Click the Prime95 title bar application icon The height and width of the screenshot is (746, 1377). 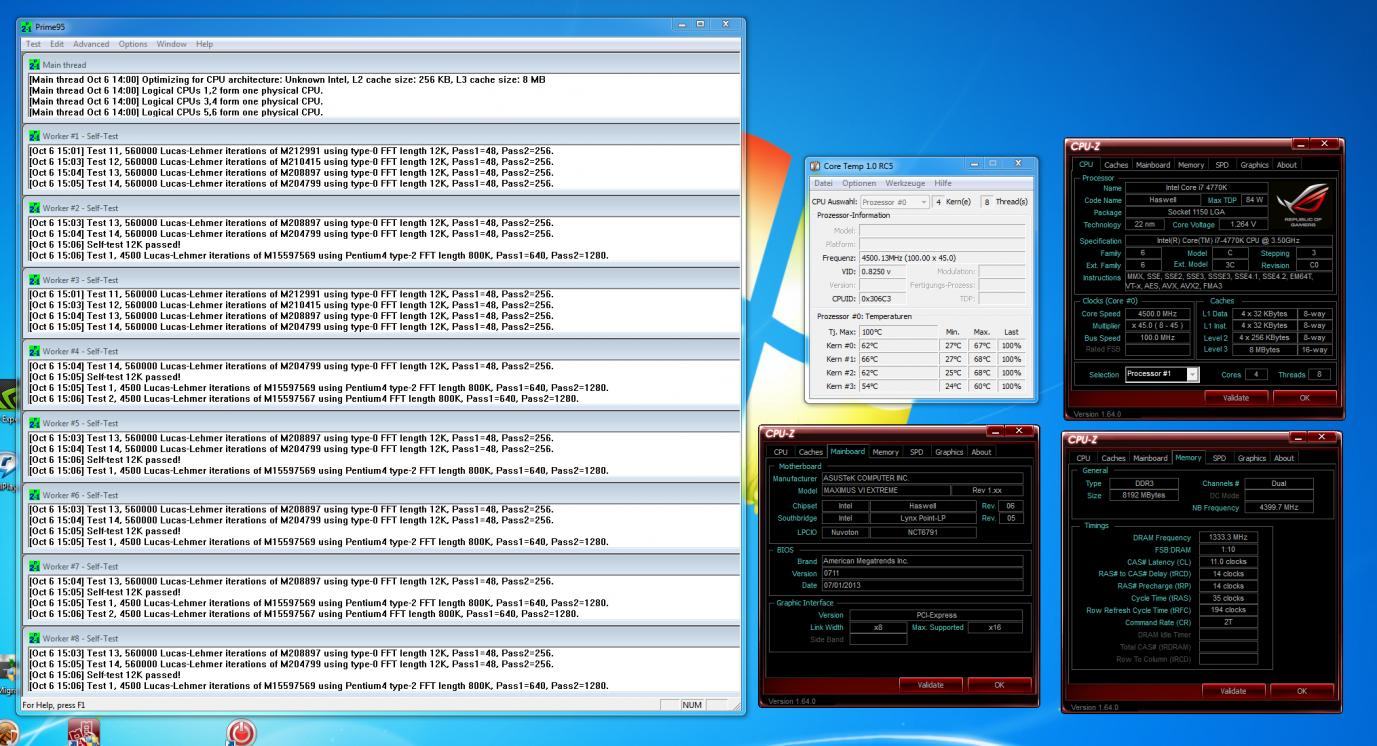coord(25,26)
